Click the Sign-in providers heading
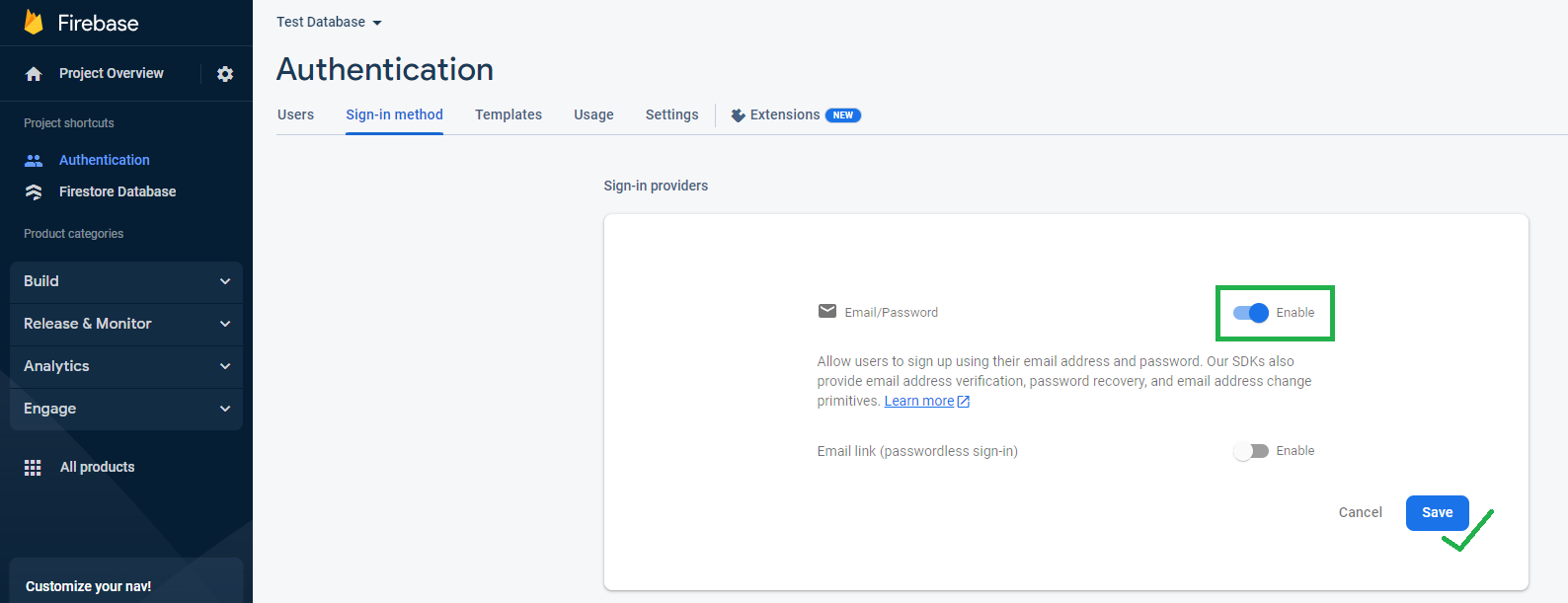Image resolution: width=1568 pixels, height=603 pixels. (x=656, y=186)
